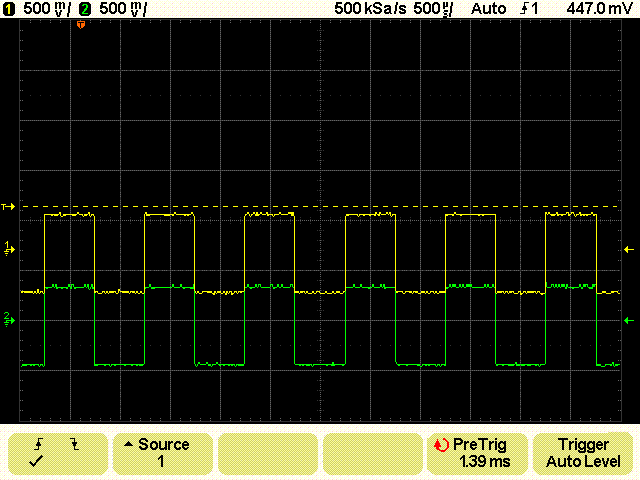The image size is (640, 480).
Task: Select the PreTrig 1.39 ms softkey
Action: (x=477, y=453)
